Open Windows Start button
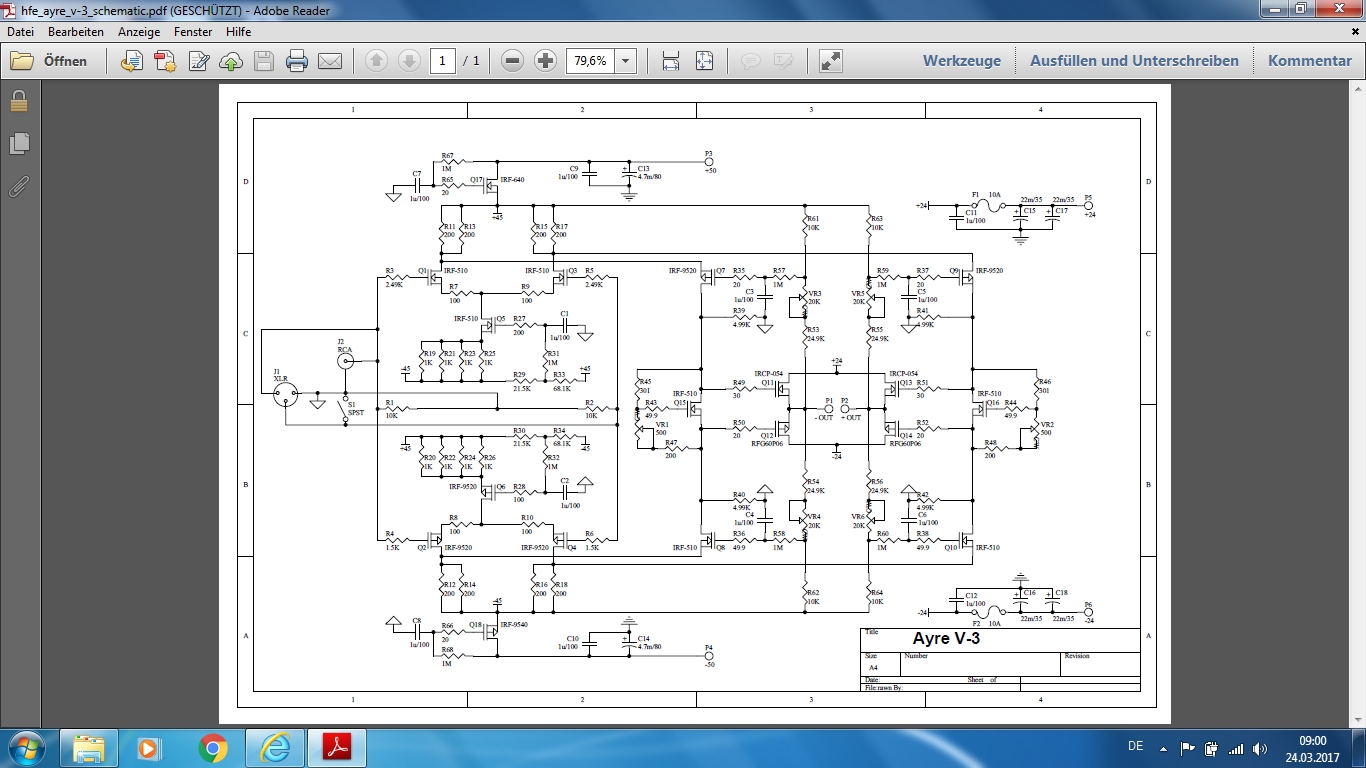This screenshot has width=1366, height=768. click(25, 748)
